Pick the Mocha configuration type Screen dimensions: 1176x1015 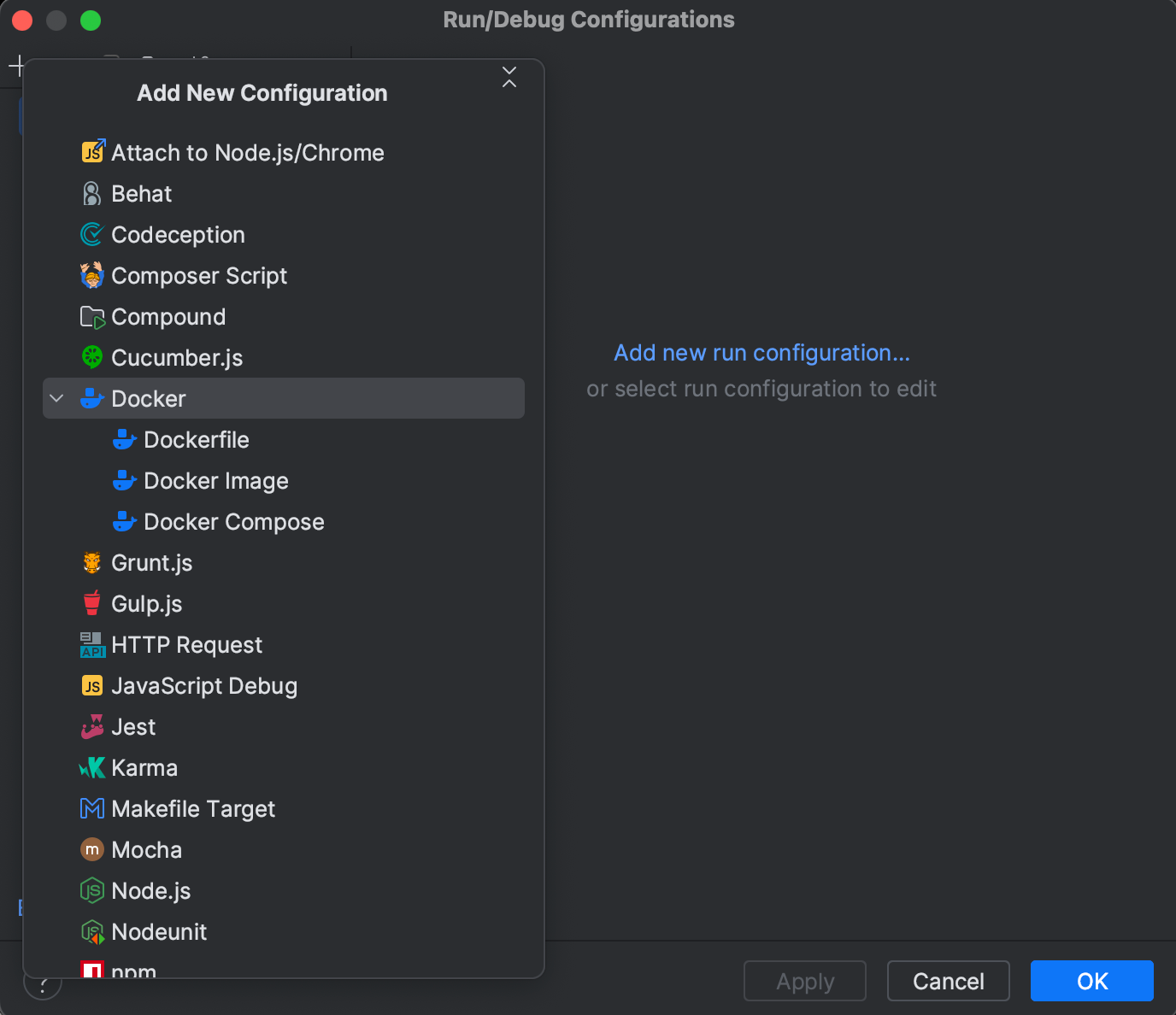coord(146,849)
